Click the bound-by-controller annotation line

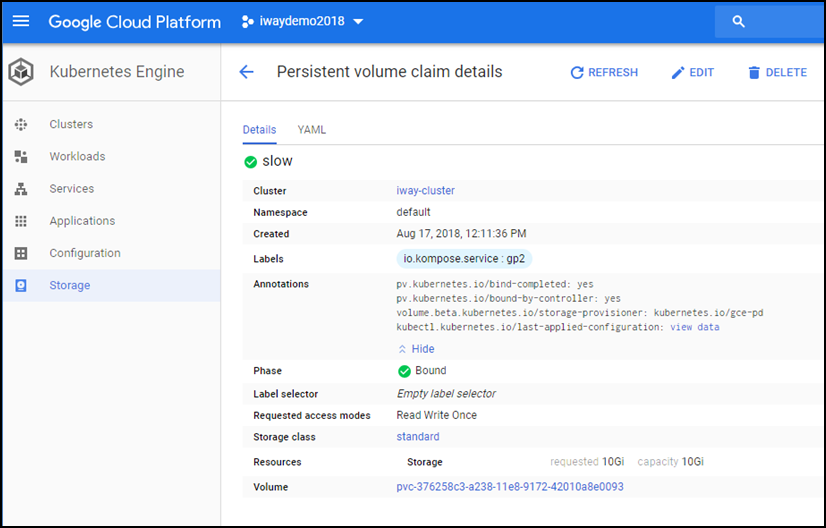(x=508, y=299)
